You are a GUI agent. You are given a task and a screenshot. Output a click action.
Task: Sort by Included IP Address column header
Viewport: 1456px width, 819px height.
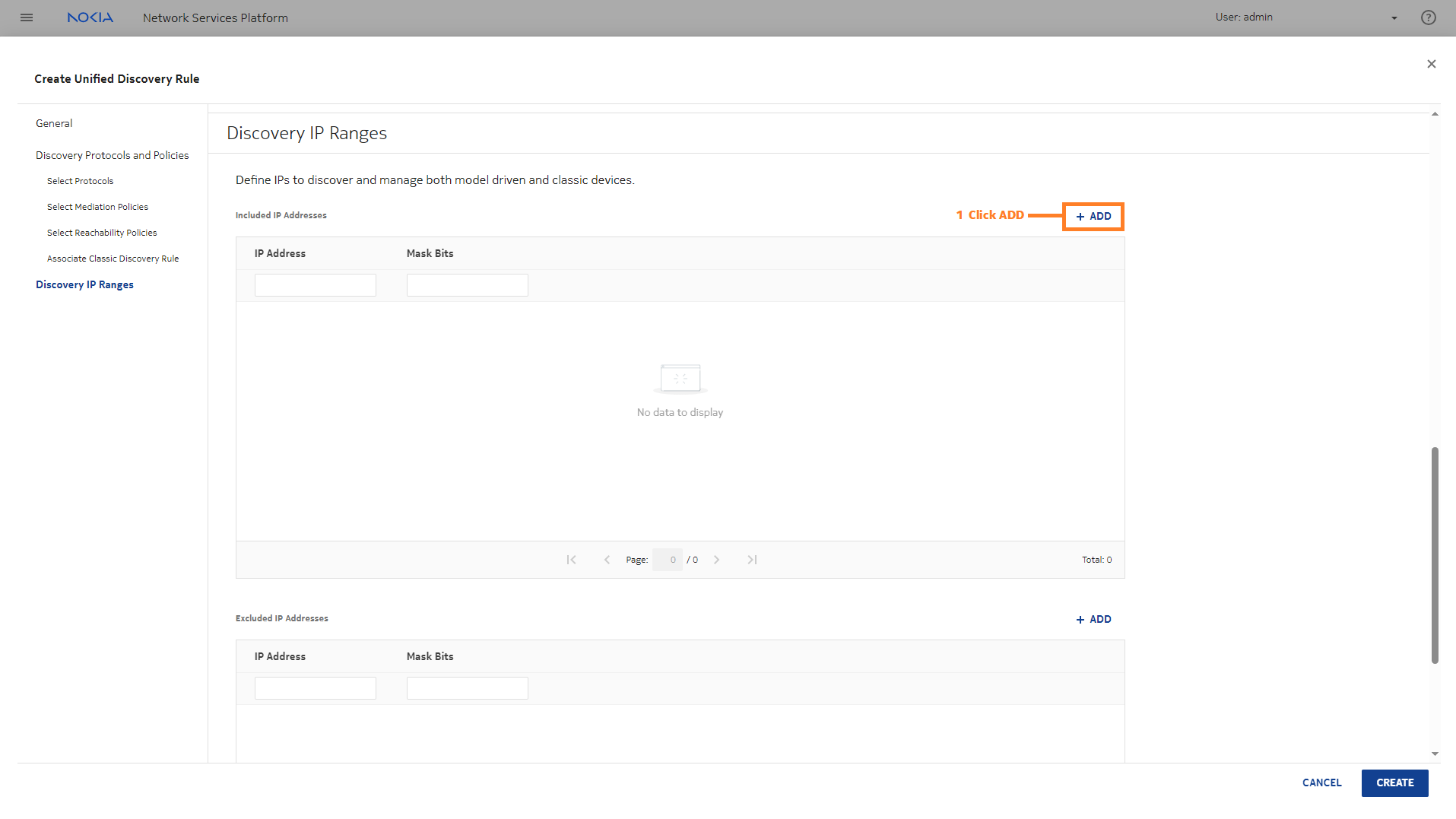point(280,253)
